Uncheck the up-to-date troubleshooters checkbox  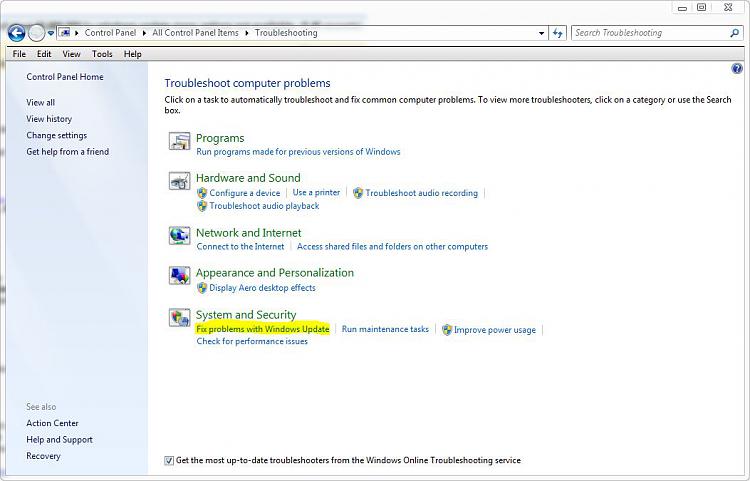pyautogui.click(x=169, y=460)
